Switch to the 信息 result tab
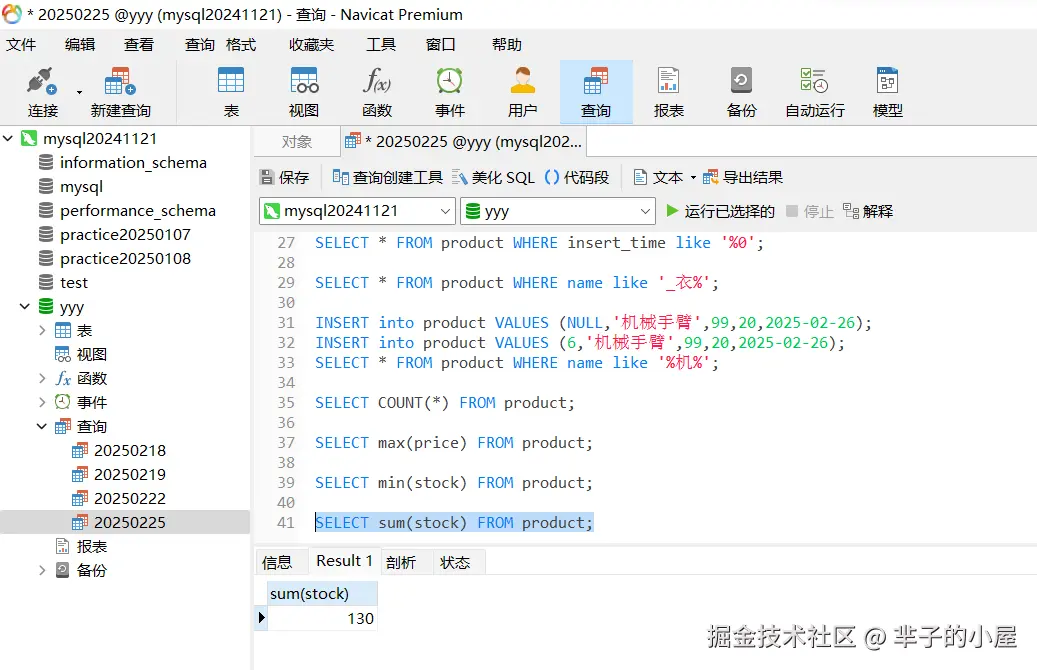The image size is (1037, 670). 277,562
